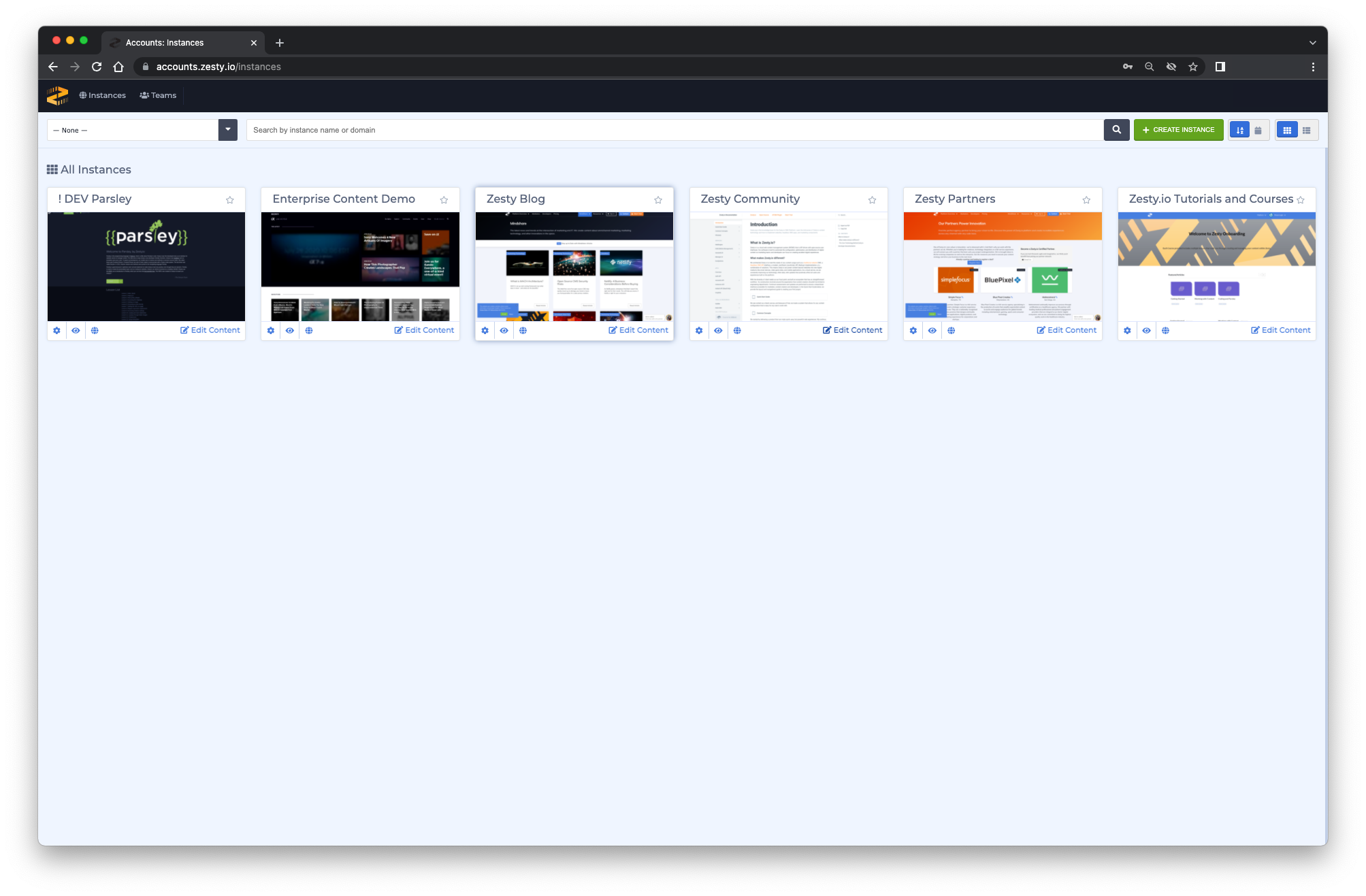Click the settings gear icon on DEV Parsley
The height and width of the screenshot is (896, 1366).
(x=57, y=330)
